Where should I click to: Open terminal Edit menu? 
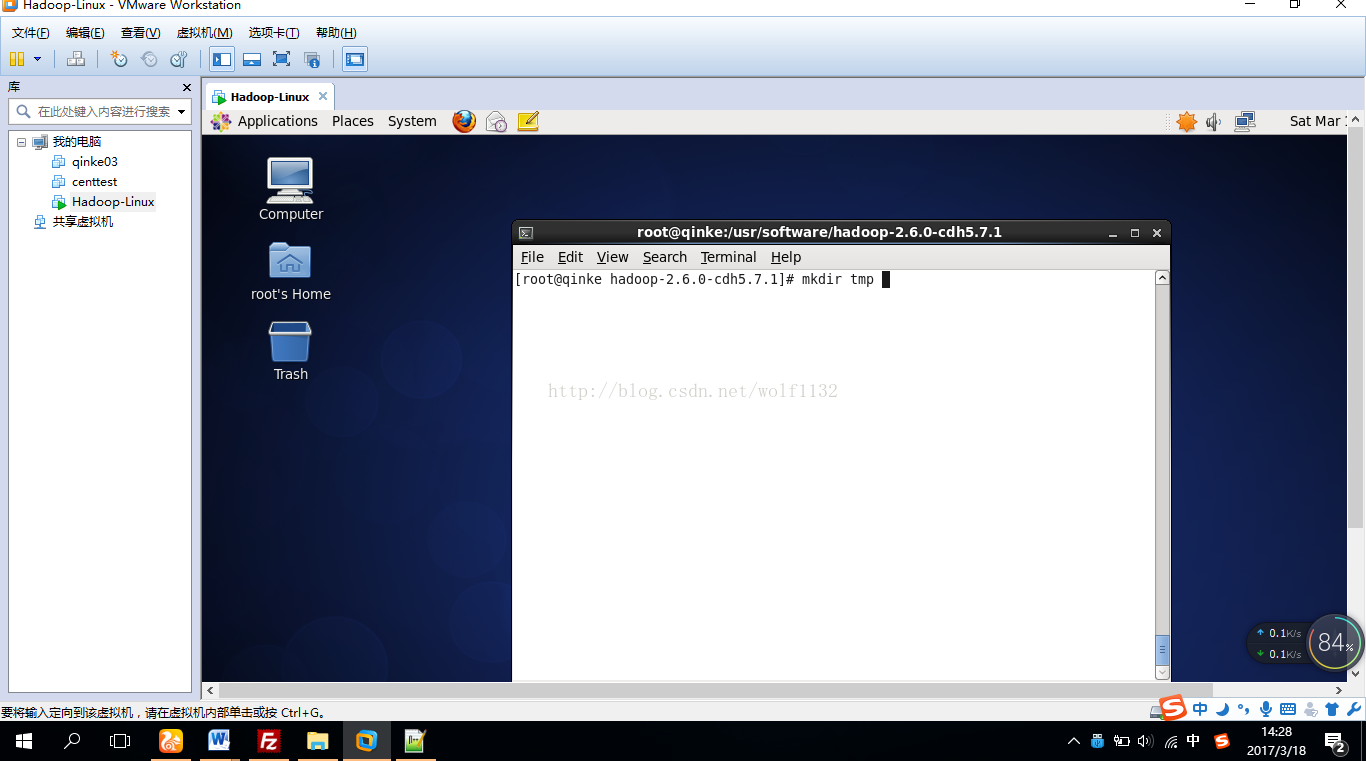(x=570, y=257)
